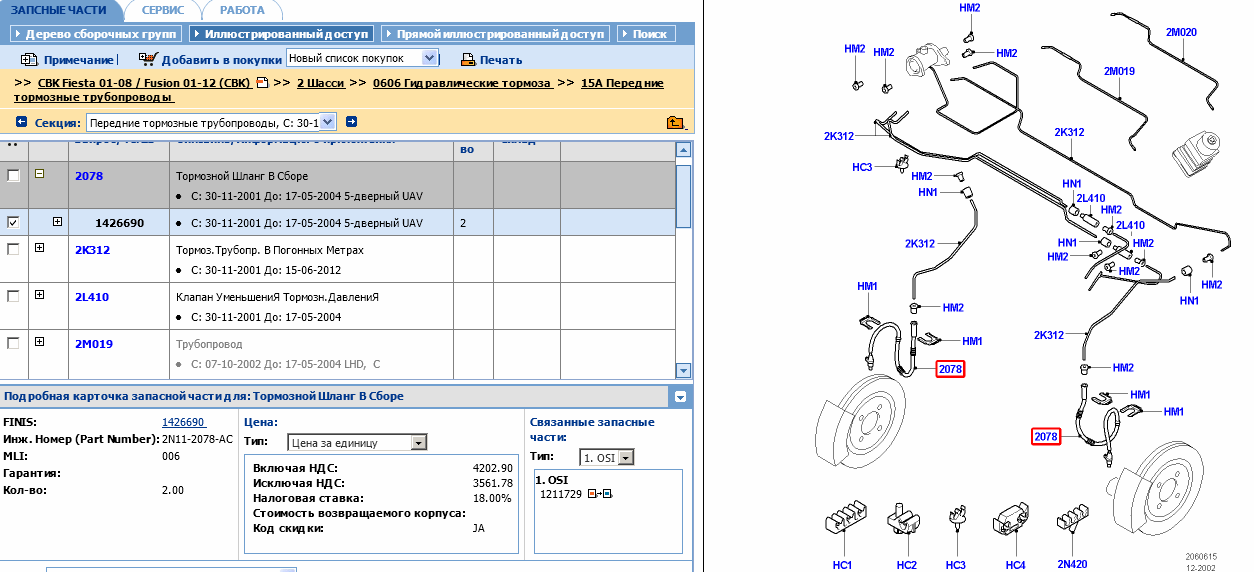This screenshot has height=572, width=1254.
Task: Open part number 2M019 link in table
Action: pyautogui.click(x=94, y=344)
